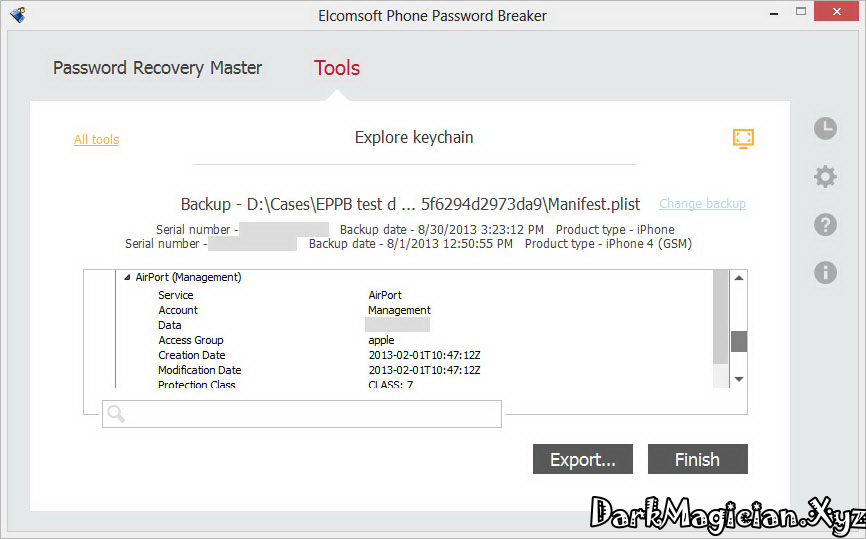
Task: Toggle the orange fullscreen view icon
Action: (743, 138)
